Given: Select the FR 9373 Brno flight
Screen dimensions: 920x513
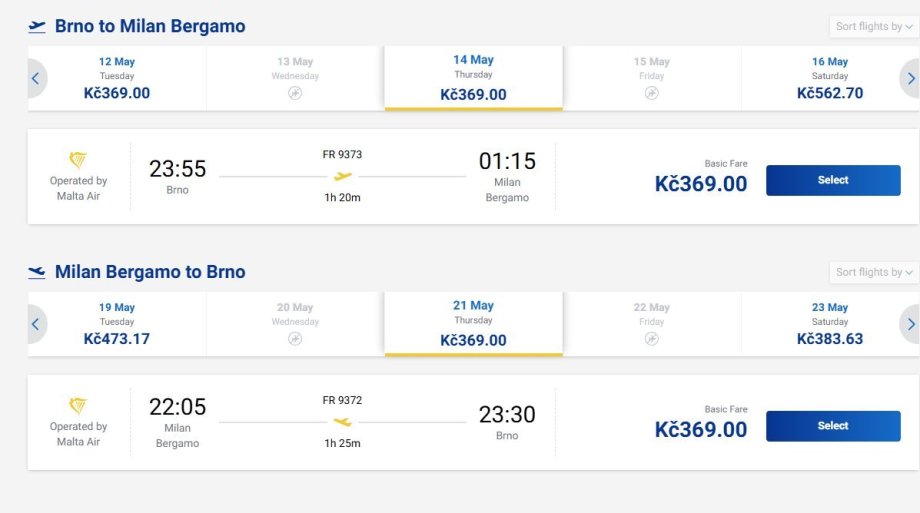Looking at the screenshot, I should pos(833,180).
